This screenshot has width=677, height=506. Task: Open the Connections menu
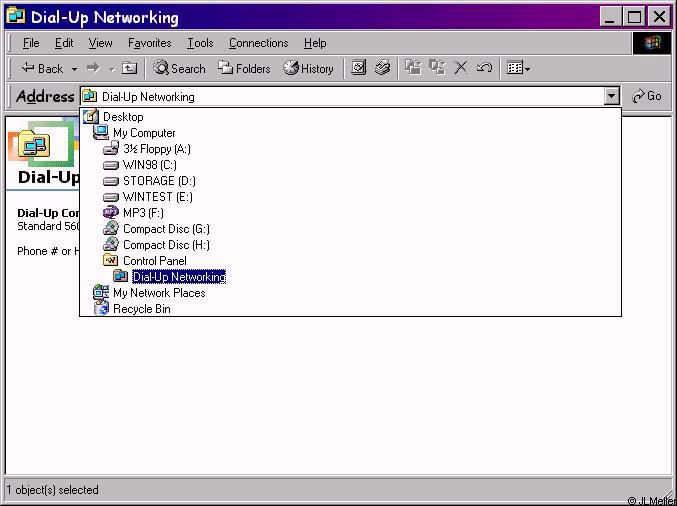tap(258, 43)
